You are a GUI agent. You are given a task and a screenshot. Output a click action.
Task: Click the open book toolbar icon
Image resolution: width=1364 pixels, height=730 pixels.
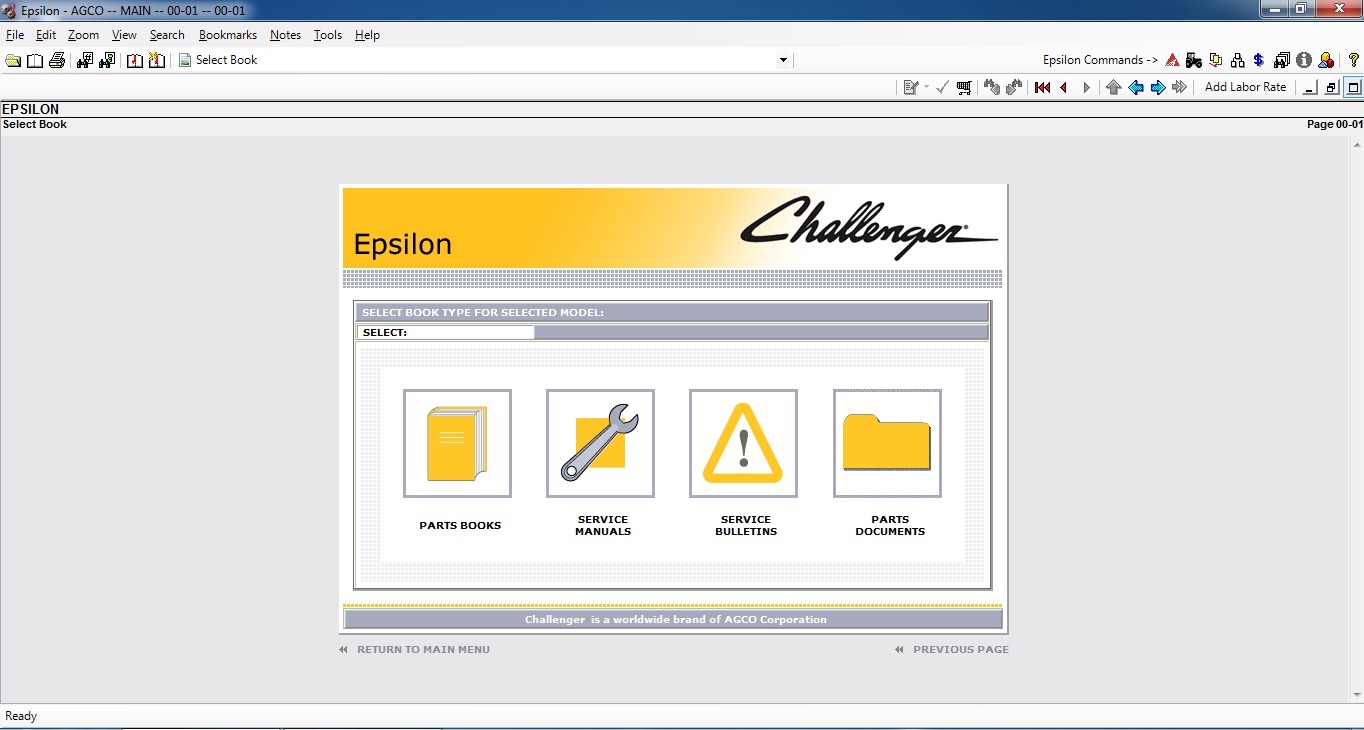[35, 60]
